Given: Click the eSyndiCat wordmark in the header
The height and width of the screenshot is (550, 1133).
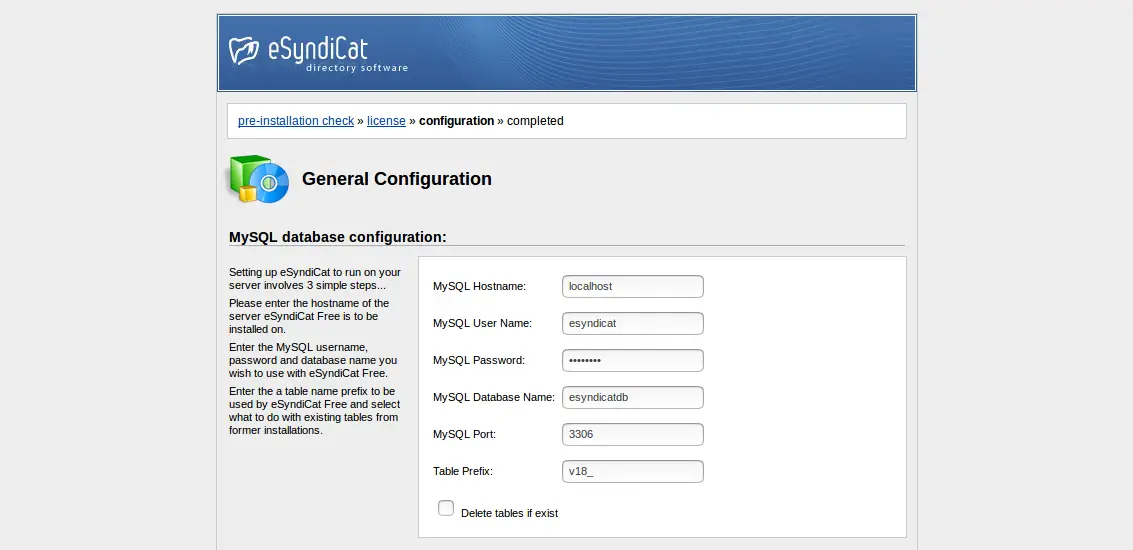Looking at the screenshot, I should click(318, 49).
